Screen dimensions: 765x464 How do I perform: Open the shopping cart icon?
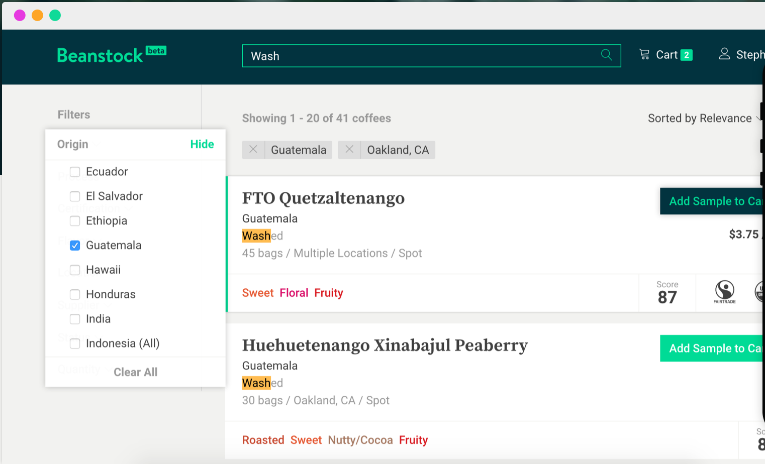tap(644, 55)
